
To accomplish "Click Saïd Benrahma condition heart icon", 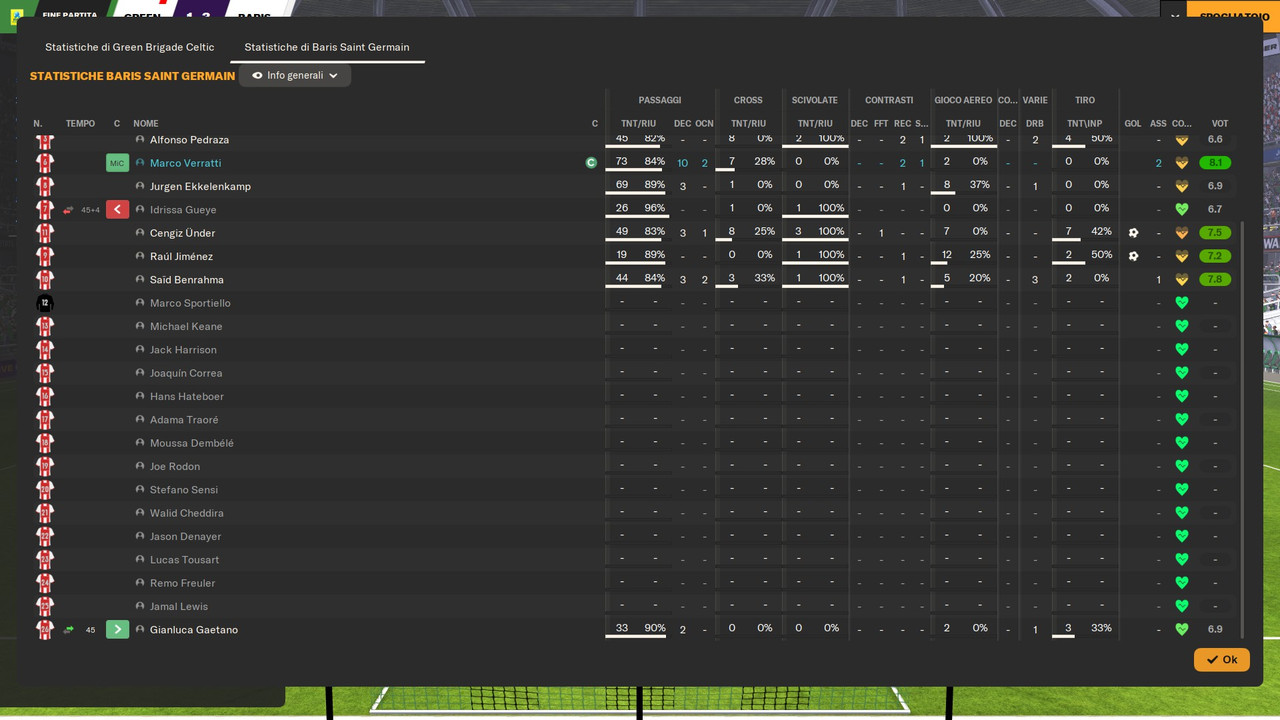I will pos(1181,280).
